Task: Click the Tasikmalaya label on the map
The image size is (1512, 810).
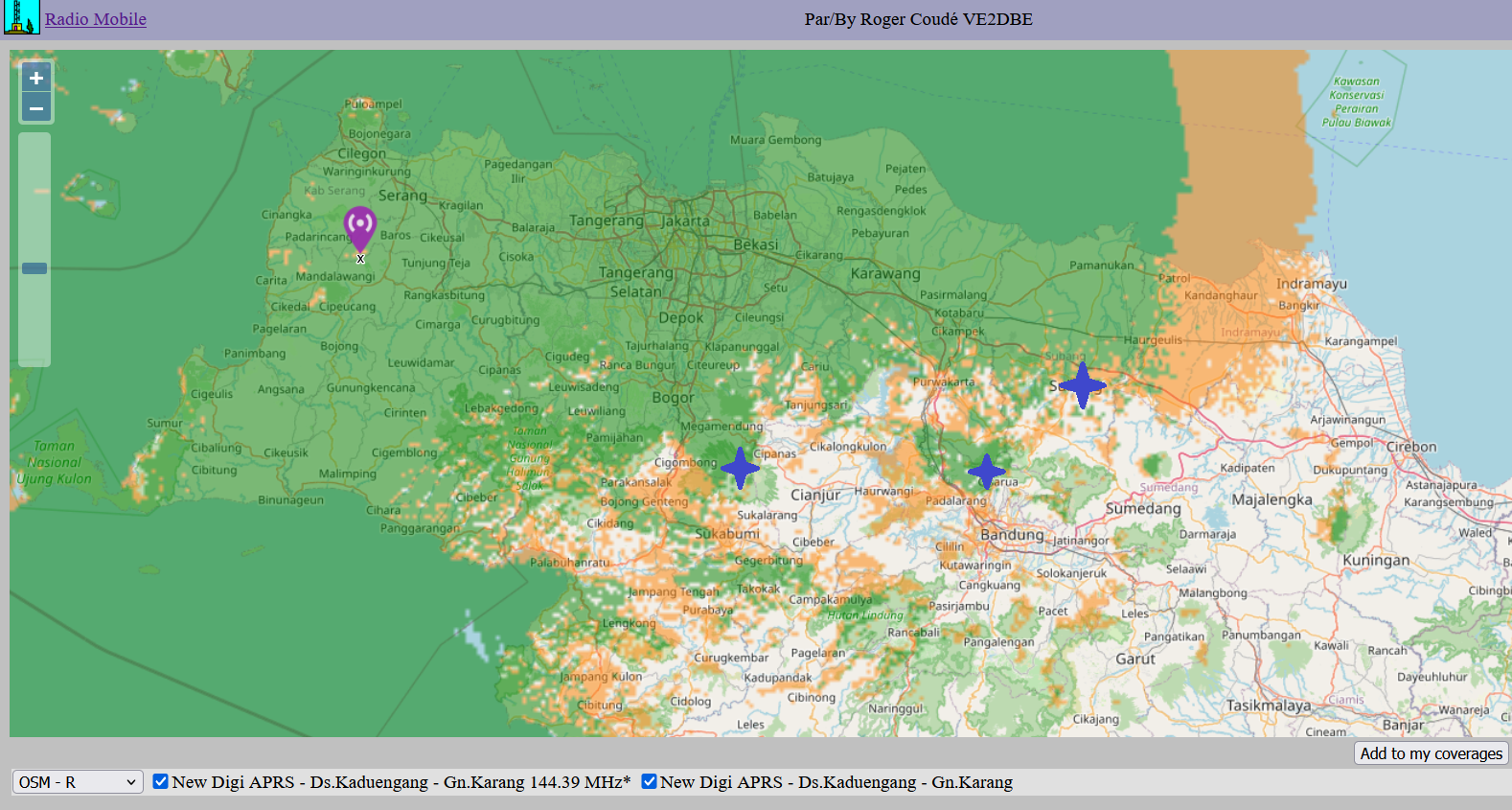Action: (x=1269, y=706)
